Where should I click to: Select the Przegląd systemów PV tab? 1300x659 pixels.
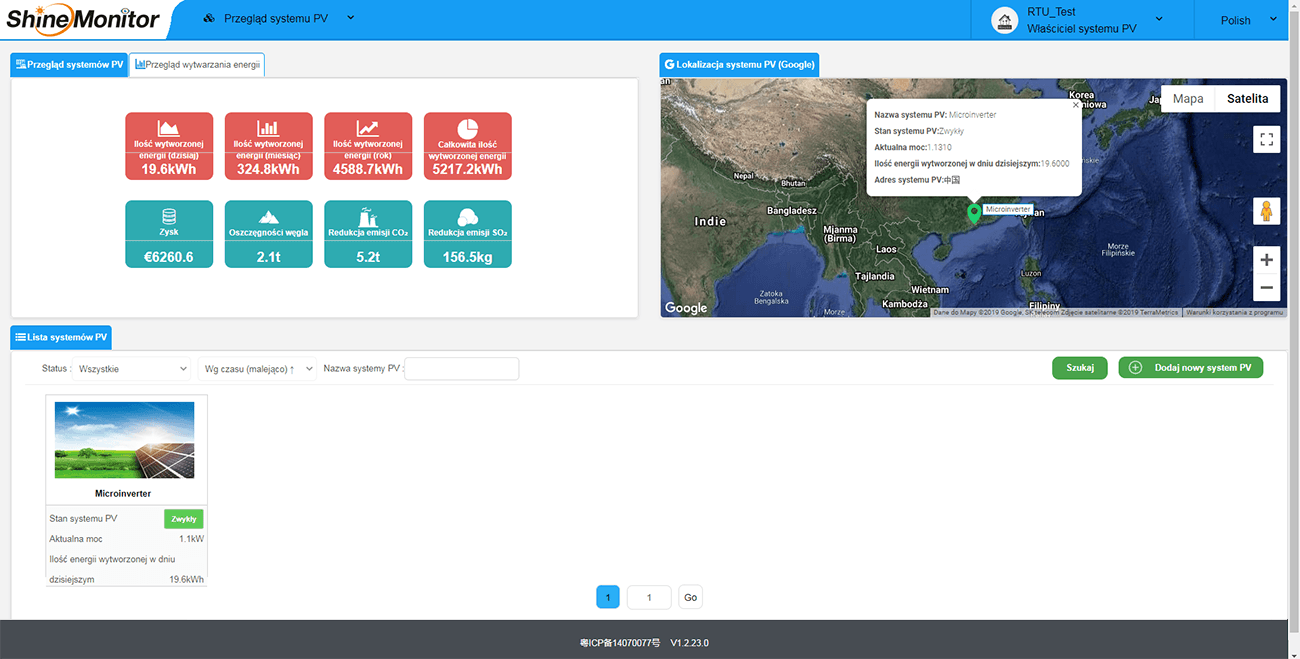69,65
